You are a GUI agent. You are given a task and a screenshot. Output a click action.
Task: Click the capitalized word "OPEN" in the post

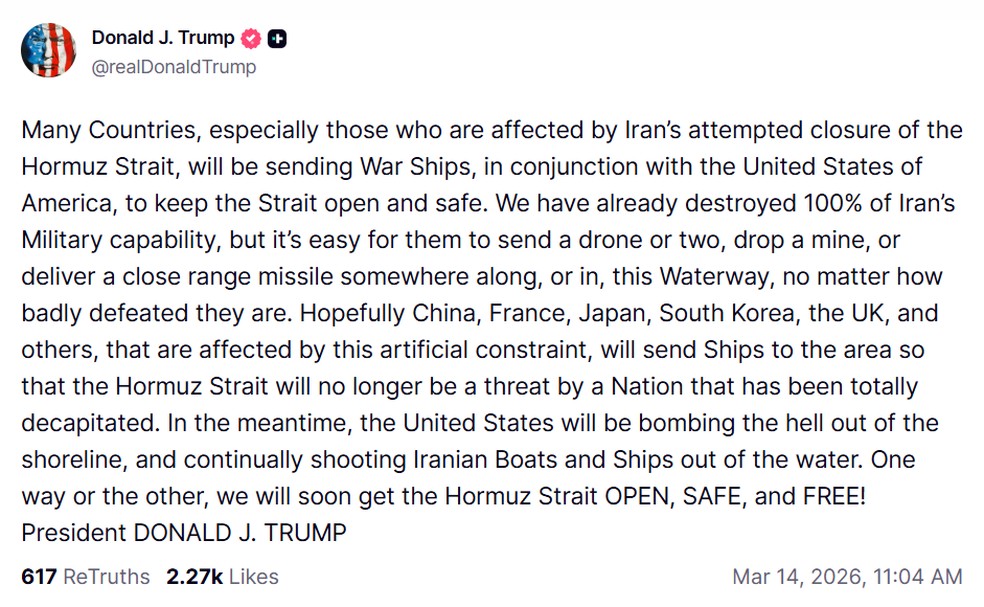632,497
